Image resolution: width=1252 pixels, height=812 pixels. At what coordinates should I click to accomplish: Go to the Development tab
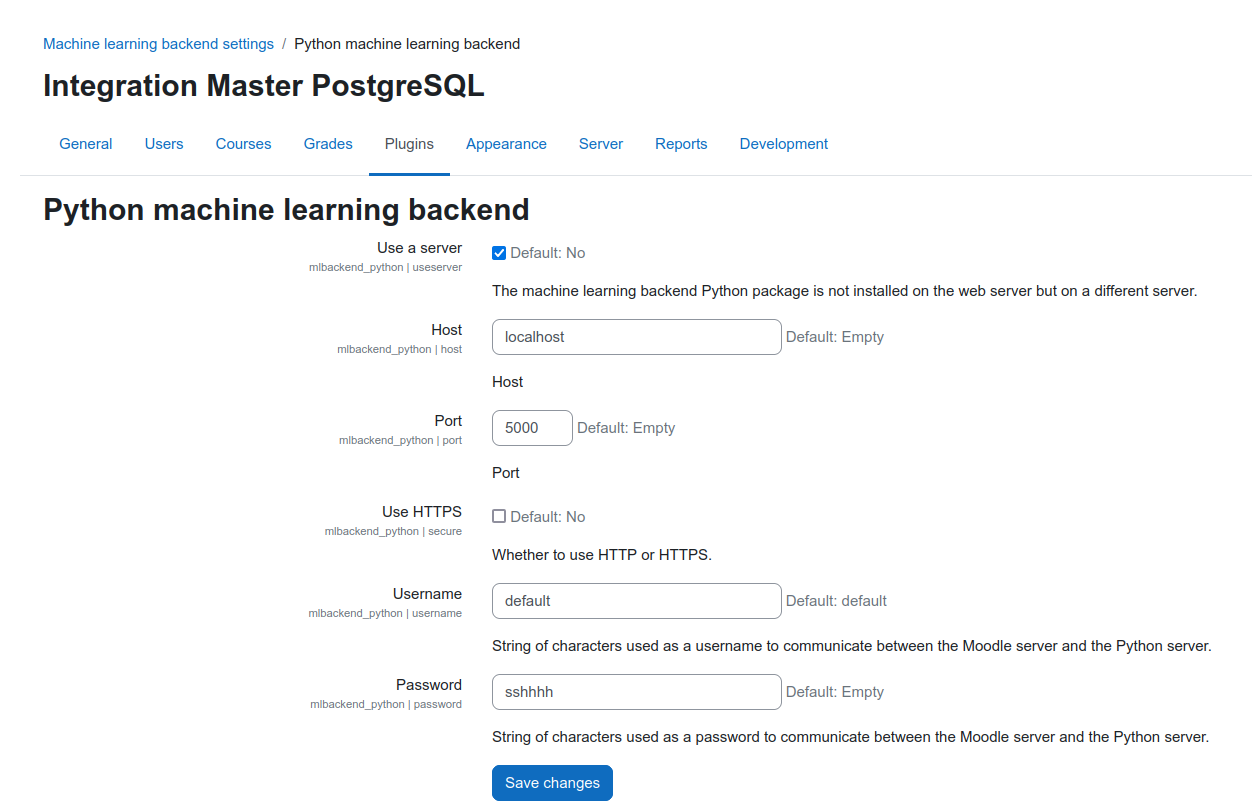pos(784,144)
